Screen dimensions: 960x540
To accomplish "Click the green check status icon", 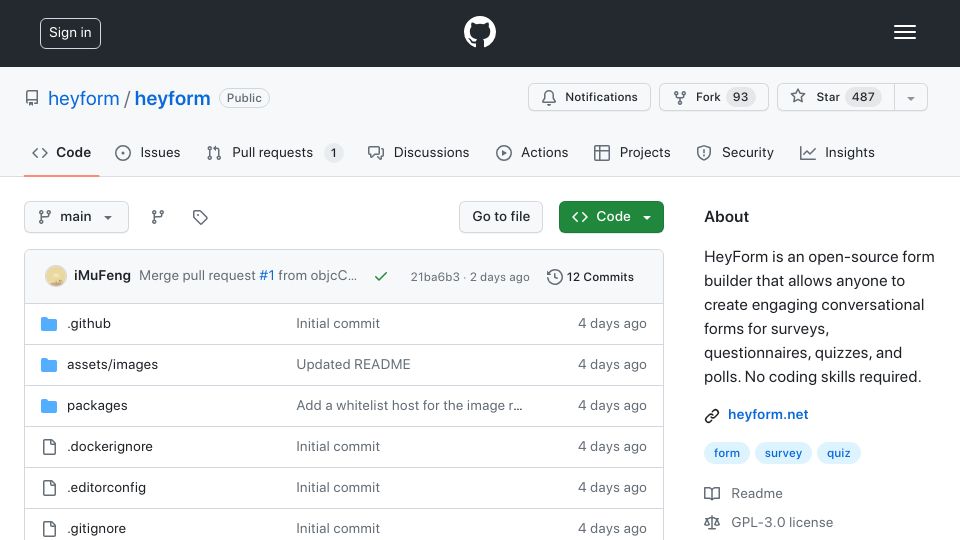I will click(381, 277).
